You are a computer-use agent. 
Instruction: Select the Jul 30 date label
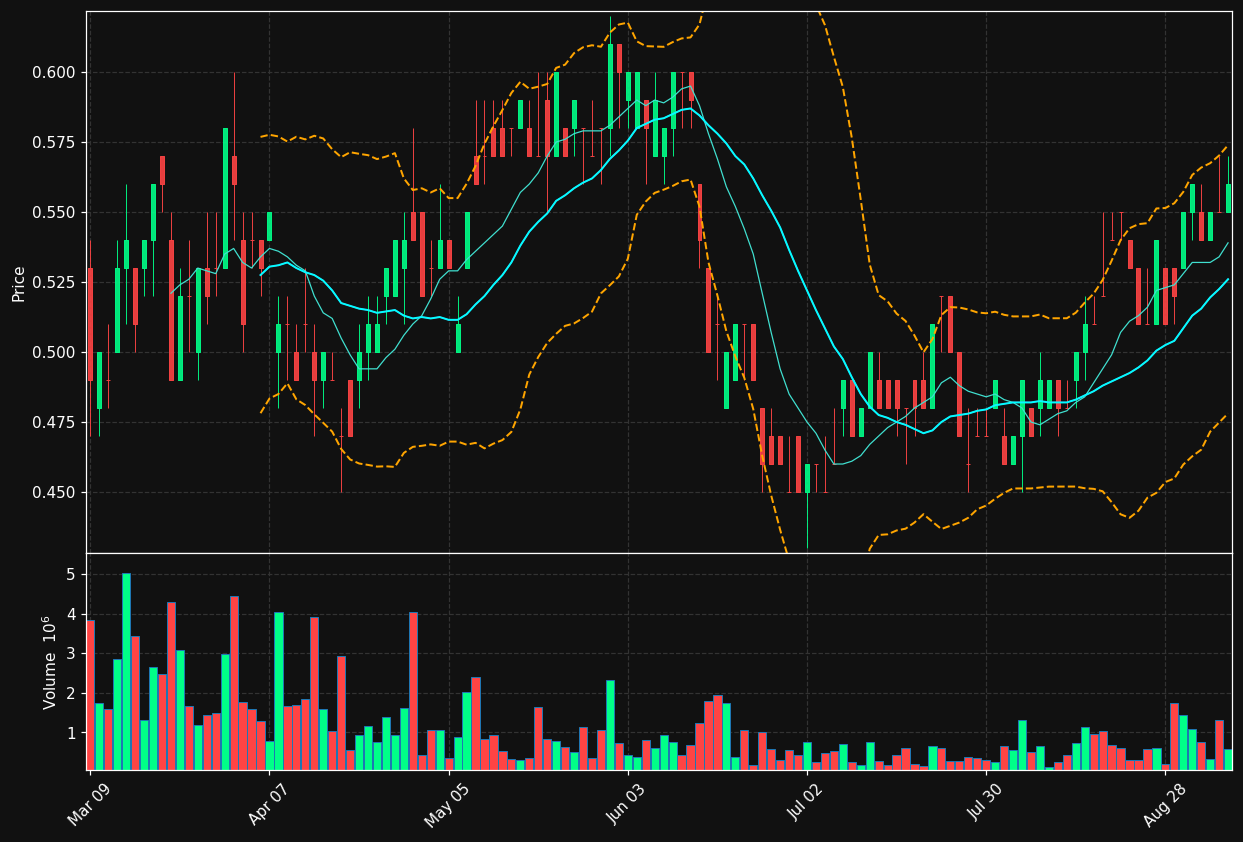[985, 802]
